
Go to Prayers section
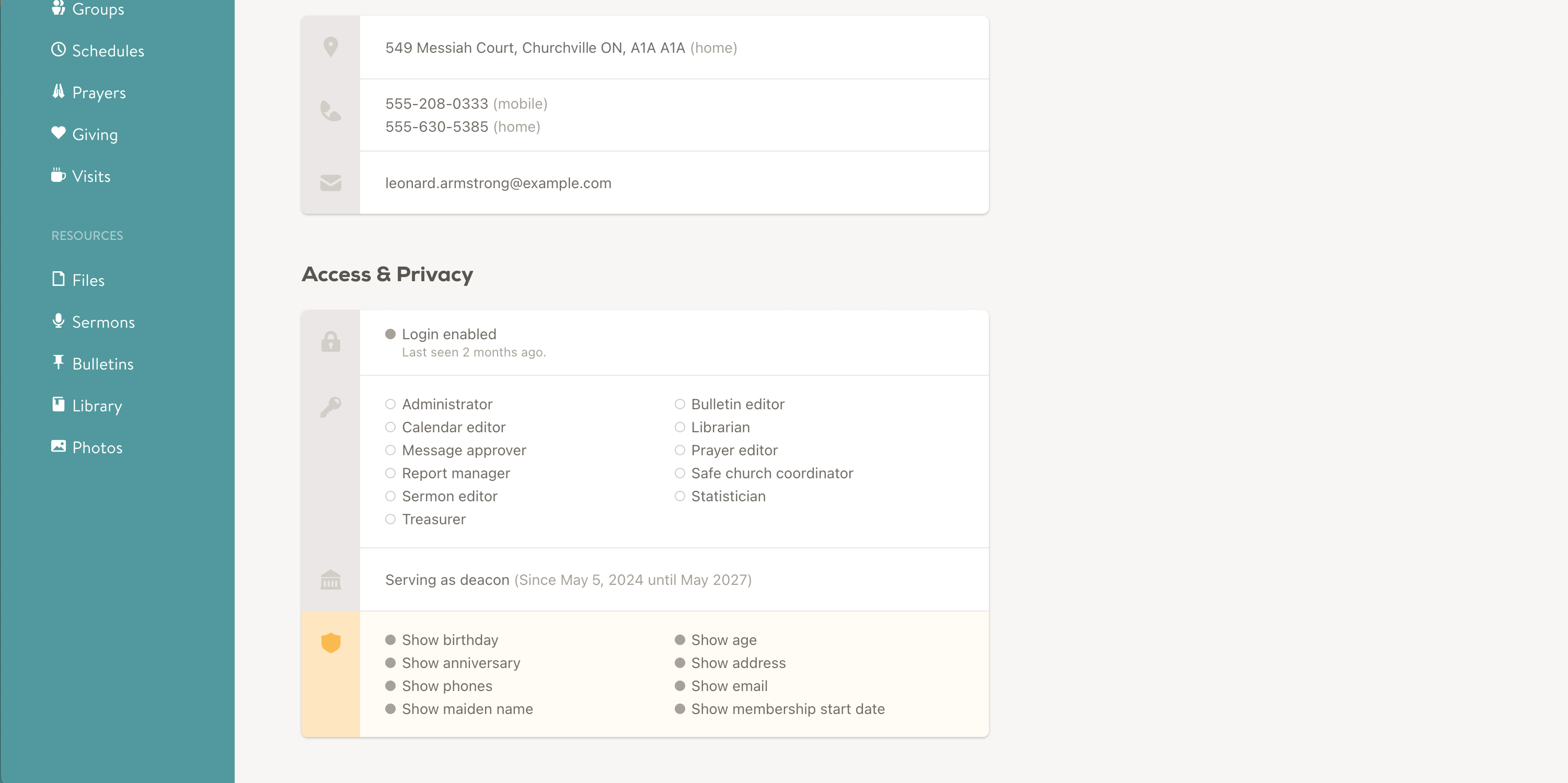point(88,93)
